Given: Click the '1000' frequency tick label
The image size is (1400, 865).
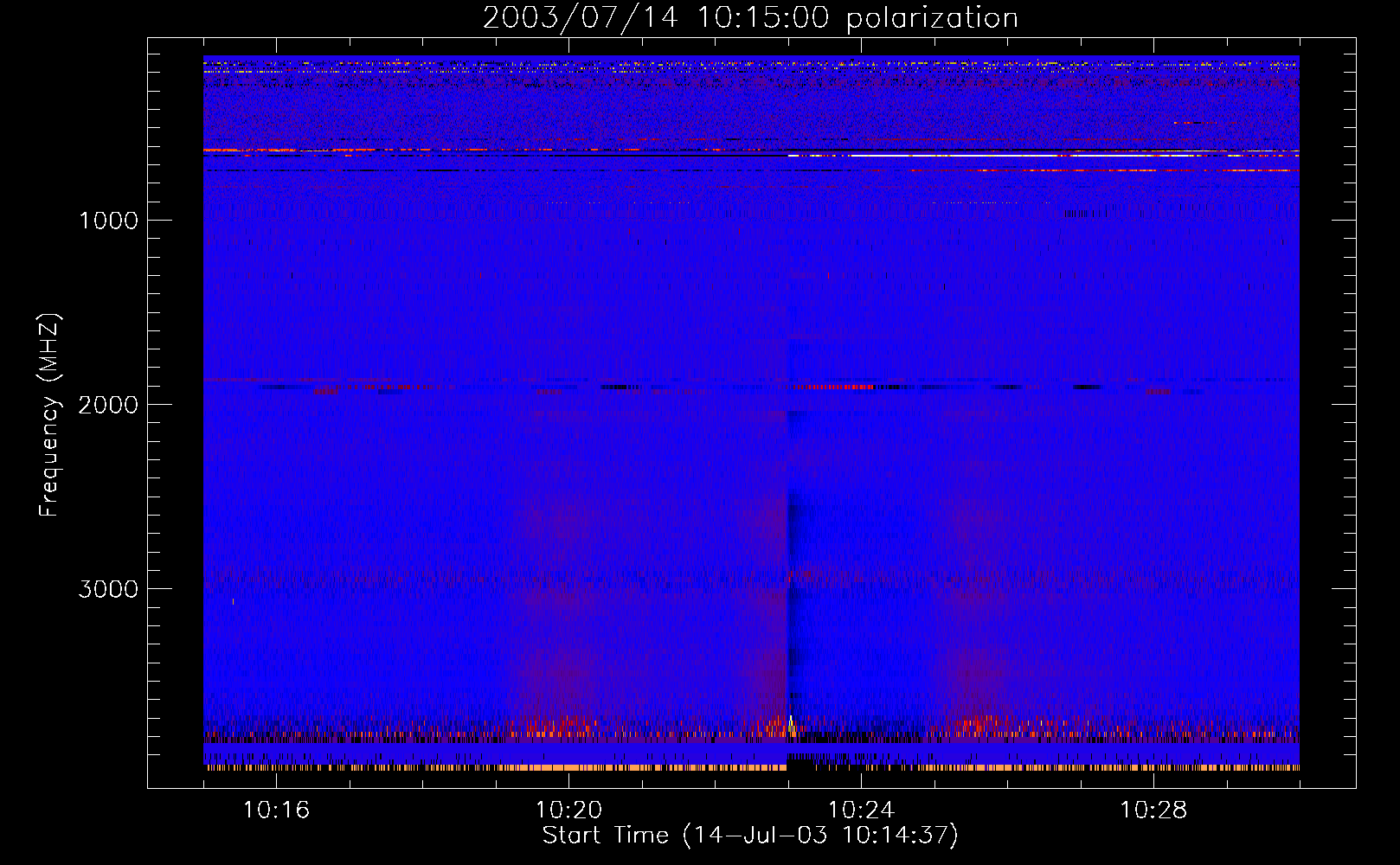Looking at the screenshot, I should click(108, 221).
